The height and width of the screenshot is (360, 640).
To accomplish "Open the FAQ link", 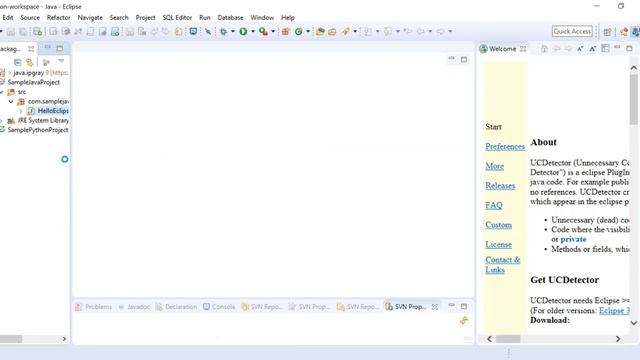I will (494, 205).
